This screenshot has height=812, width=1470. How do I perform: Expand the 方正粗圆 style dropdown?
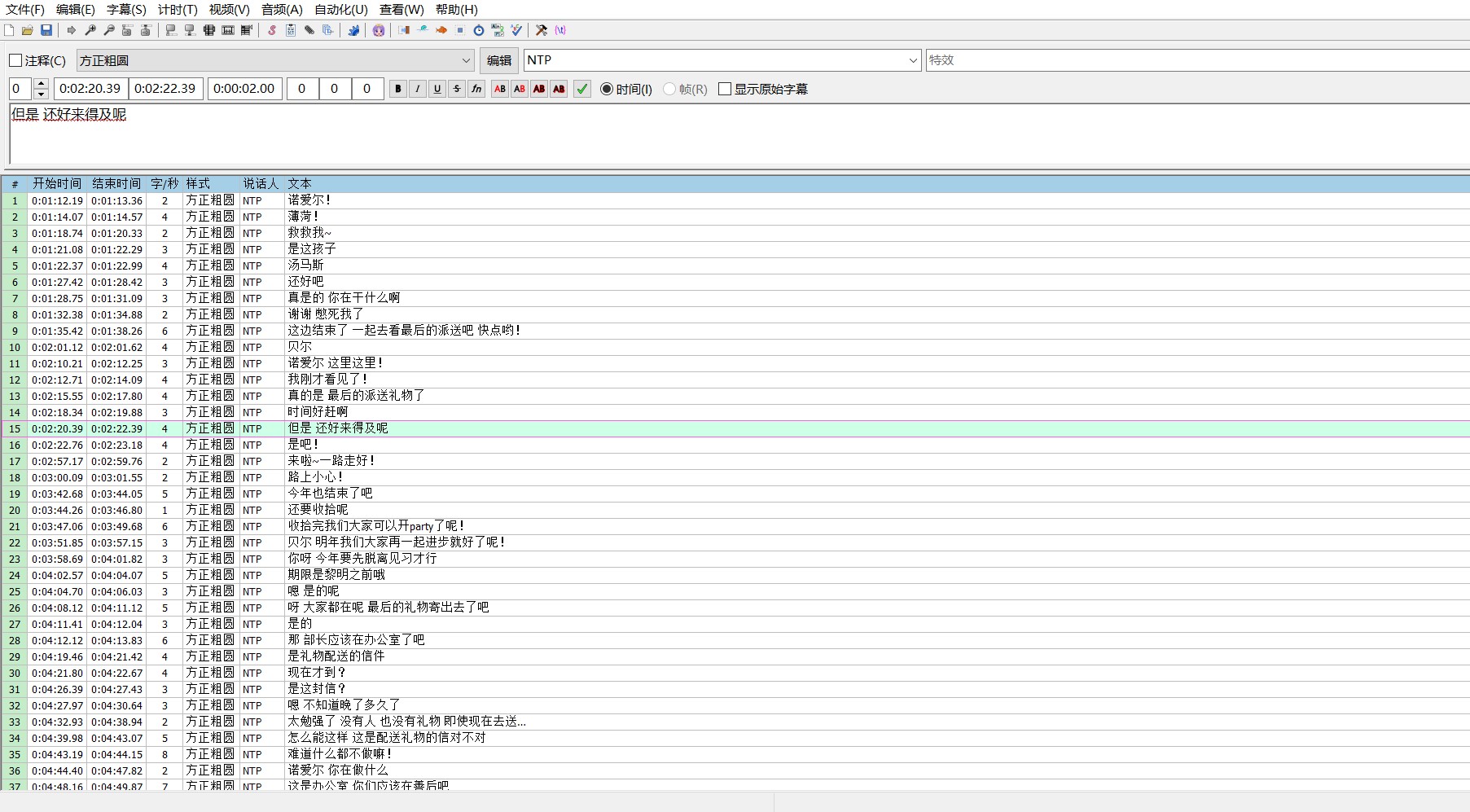(x=466, y=60)
